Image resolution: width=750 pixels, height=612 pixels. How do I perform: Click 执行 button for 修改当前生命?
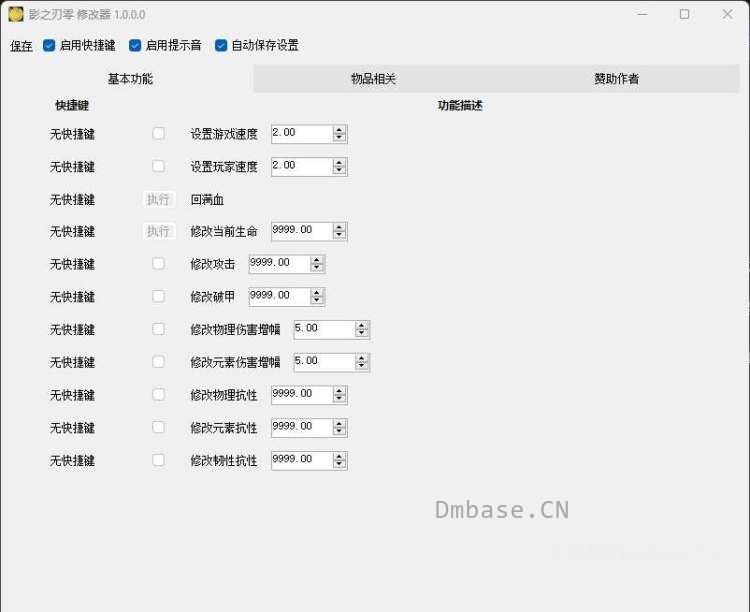coord(158,232)
